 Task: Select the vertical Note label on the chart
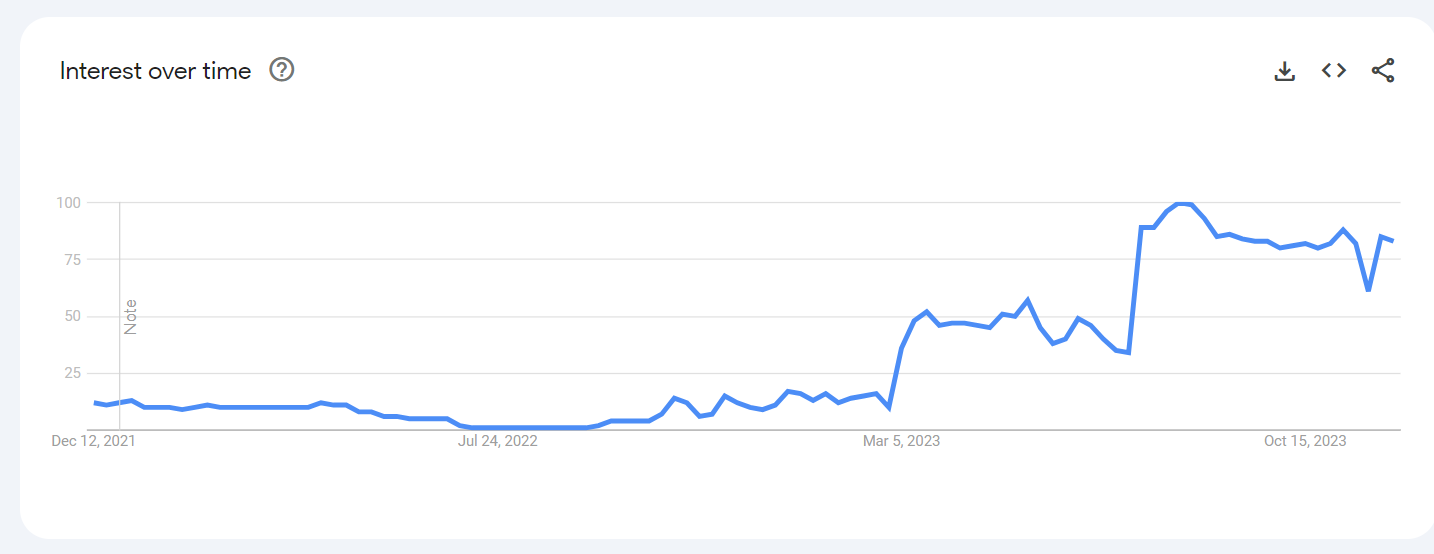point(130,317)
